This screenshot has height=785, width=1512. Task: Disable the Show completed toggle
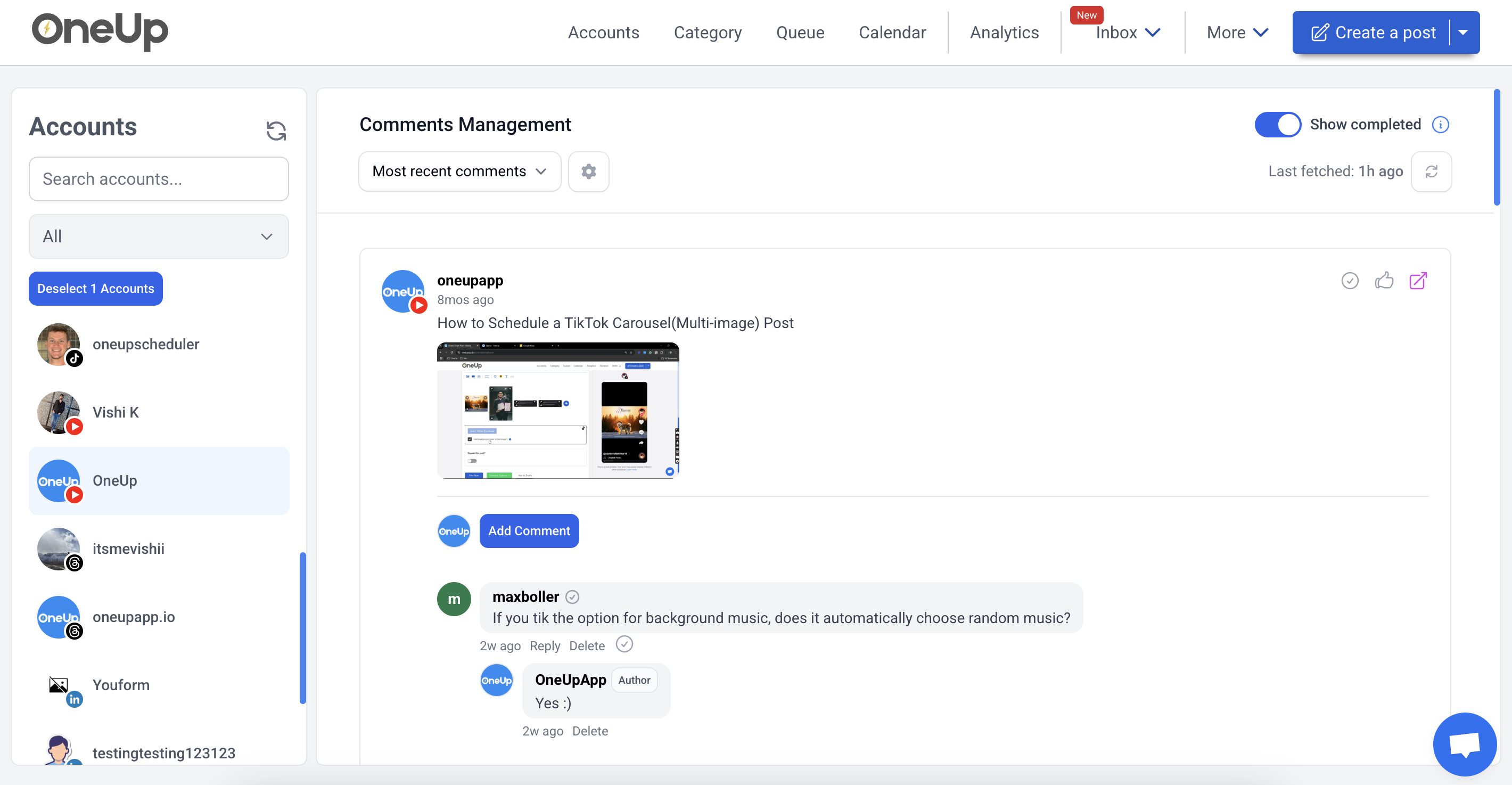click(x=1278, y=125)
